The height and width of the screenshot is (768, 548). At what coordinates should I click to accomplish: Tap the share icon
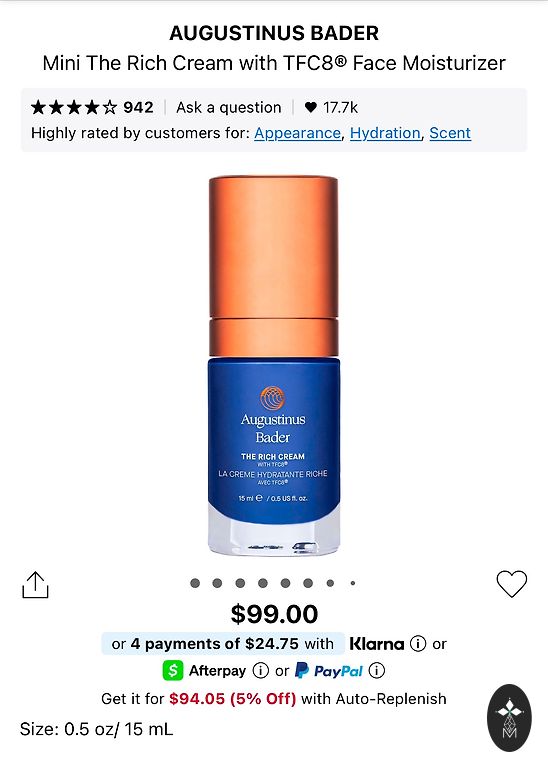(x=35, y=584)
